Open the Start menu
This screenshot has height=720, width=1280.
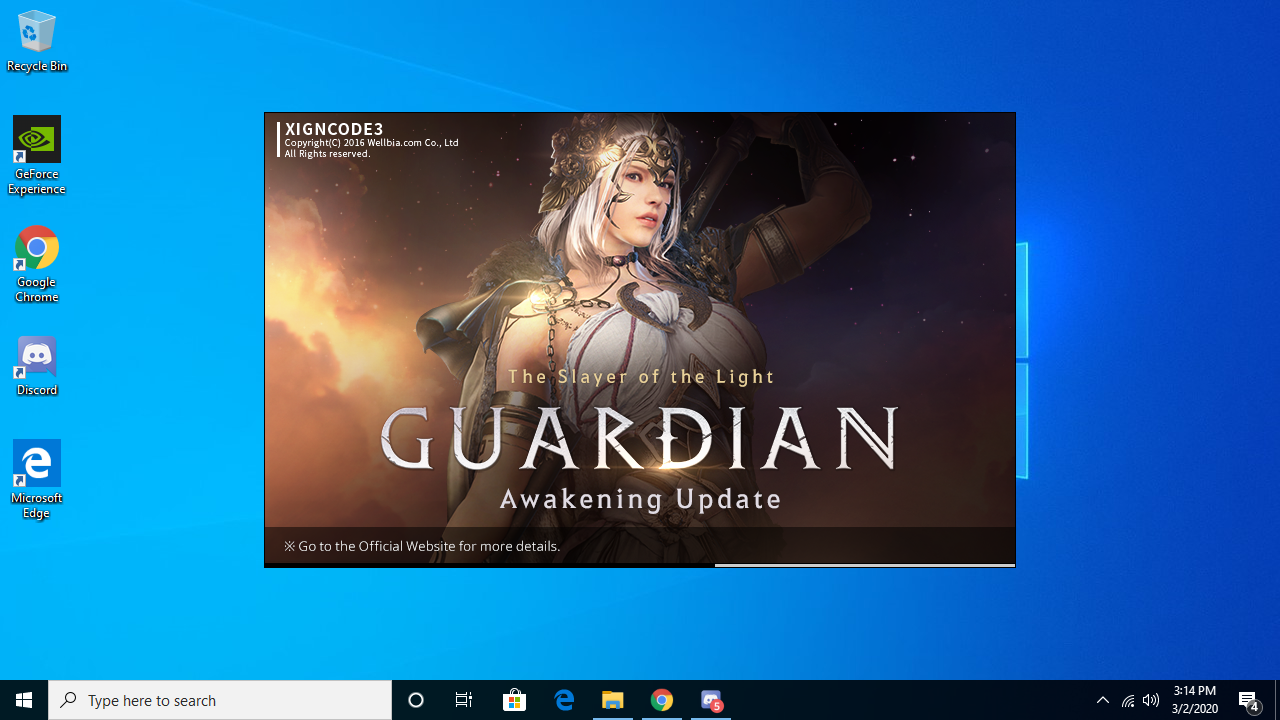[x=24, y=700]
